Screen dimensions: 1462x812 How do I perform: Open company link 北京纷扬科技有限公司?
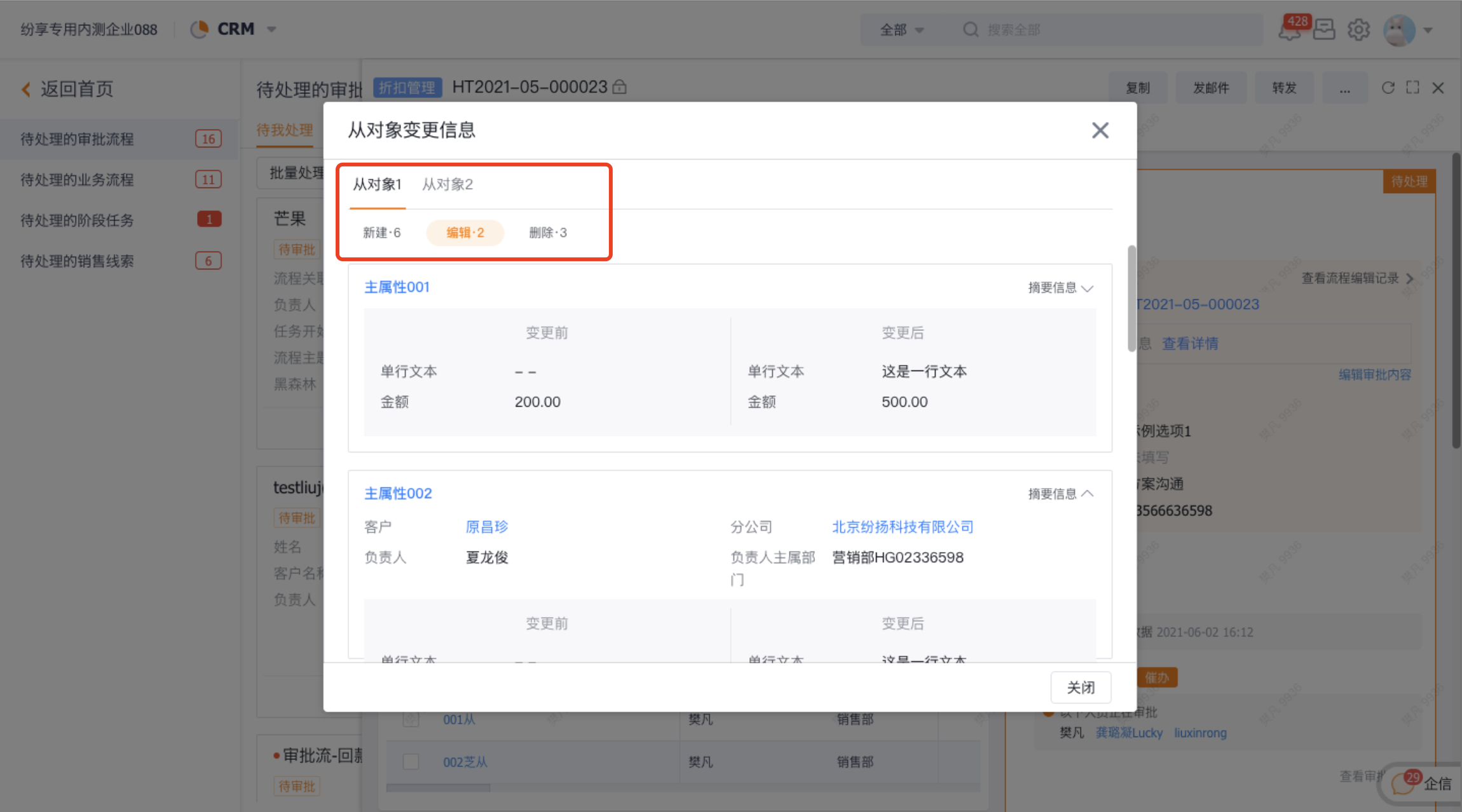tap(903, 527)
